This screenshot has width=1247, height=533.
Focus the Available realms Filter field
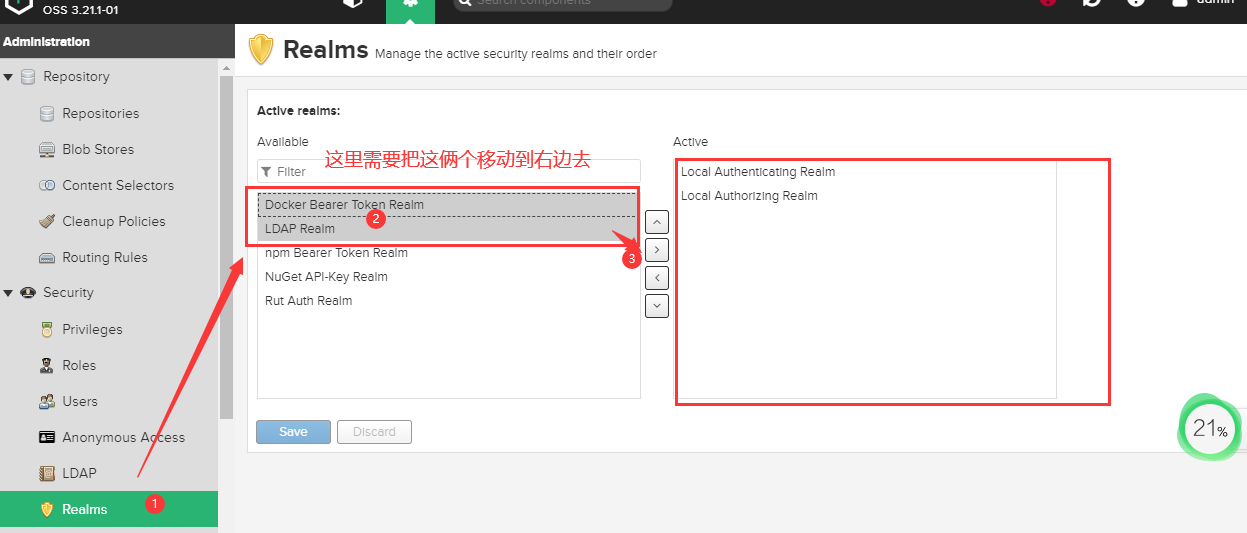[449, 171]
